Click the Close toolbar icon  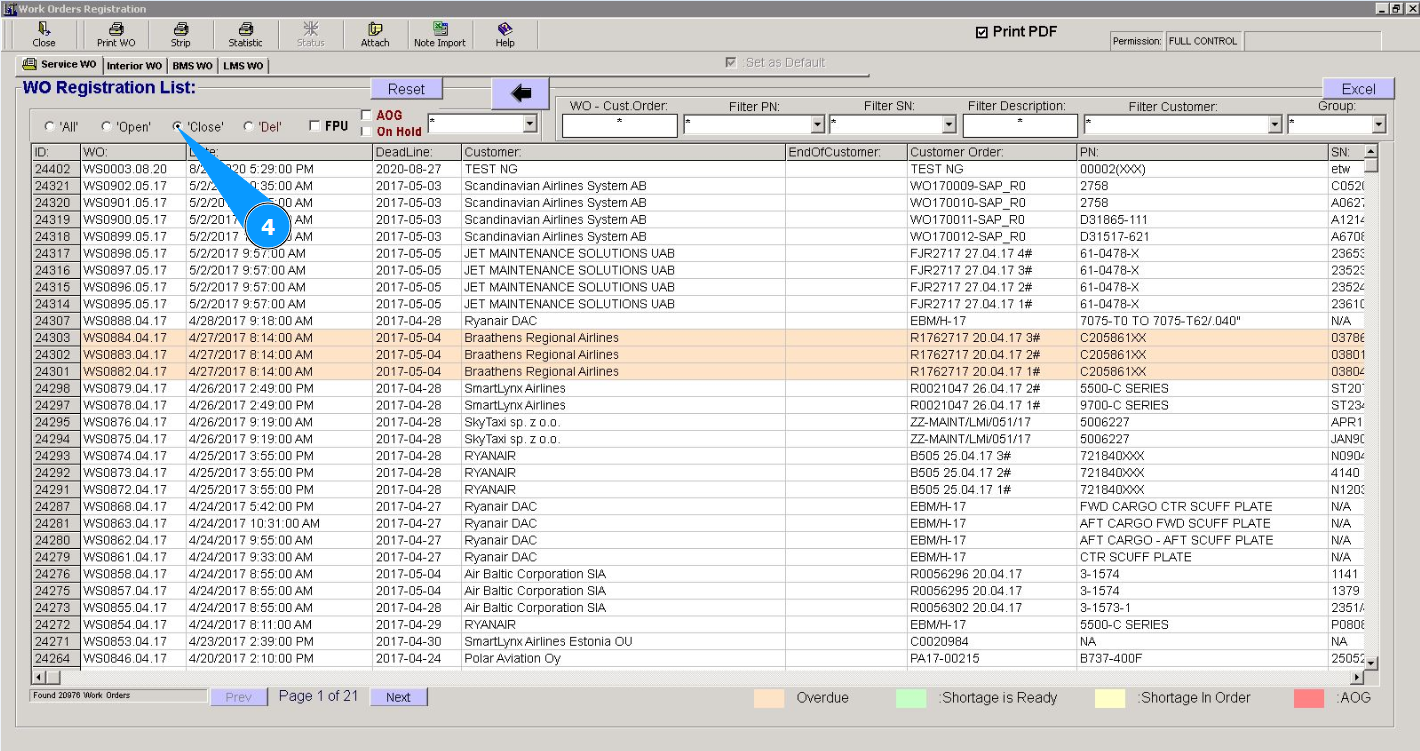(x=44, y=35)
